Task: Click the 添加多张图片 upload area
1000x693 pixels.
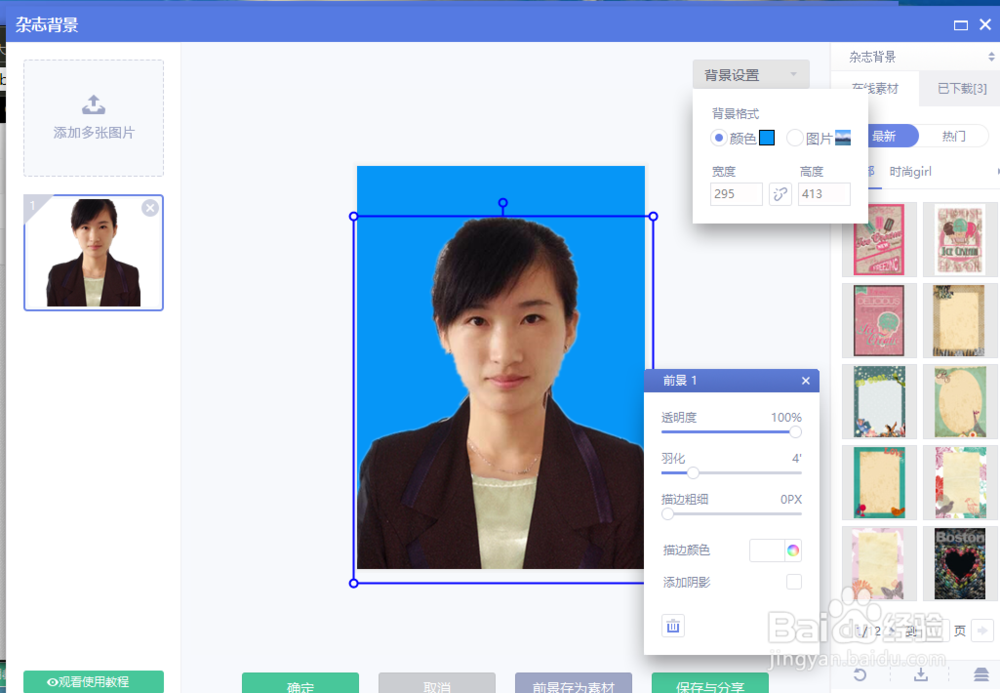Action: click(94, 118)
